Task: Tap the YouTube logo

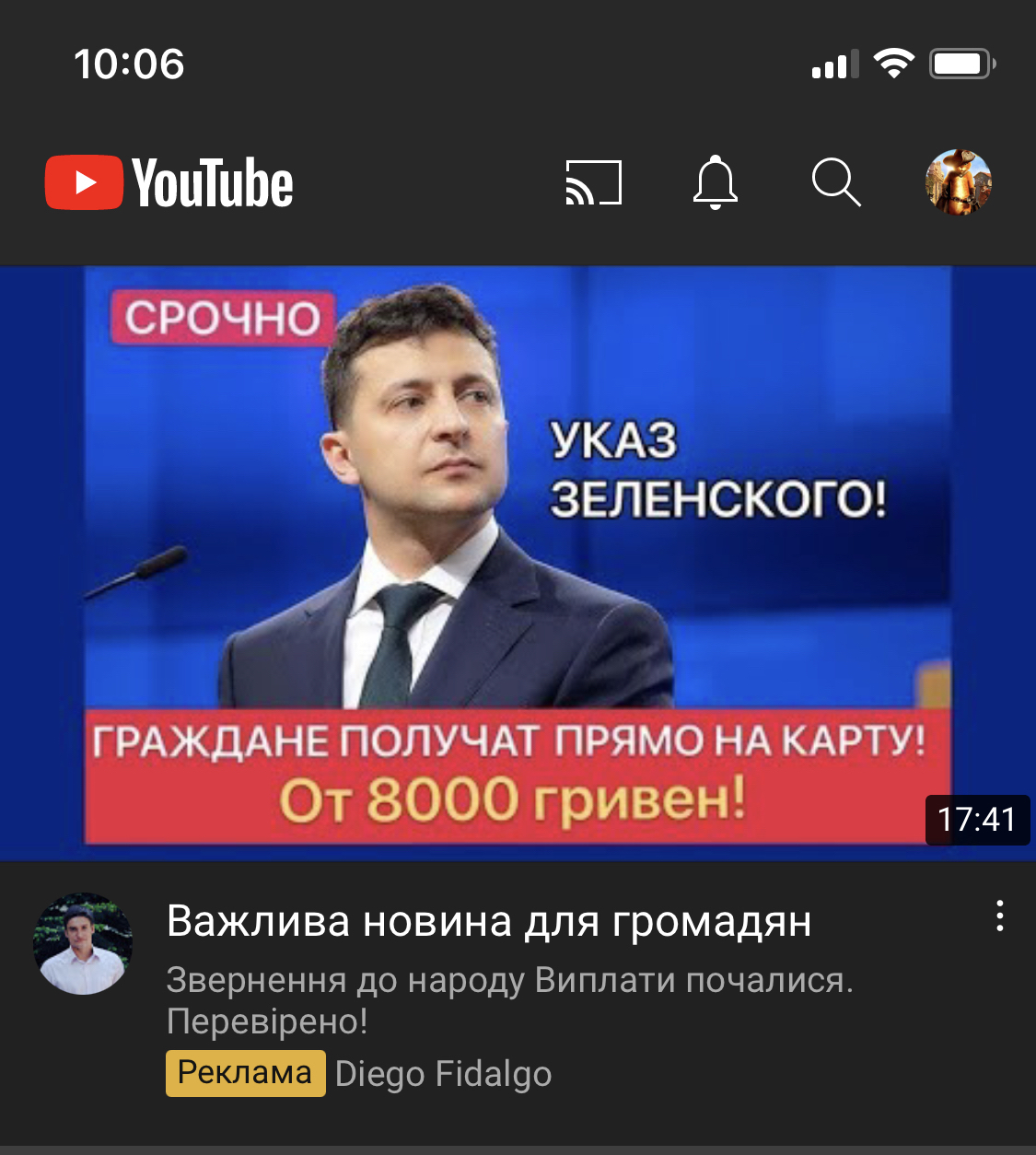Action: tap(169, 182)
